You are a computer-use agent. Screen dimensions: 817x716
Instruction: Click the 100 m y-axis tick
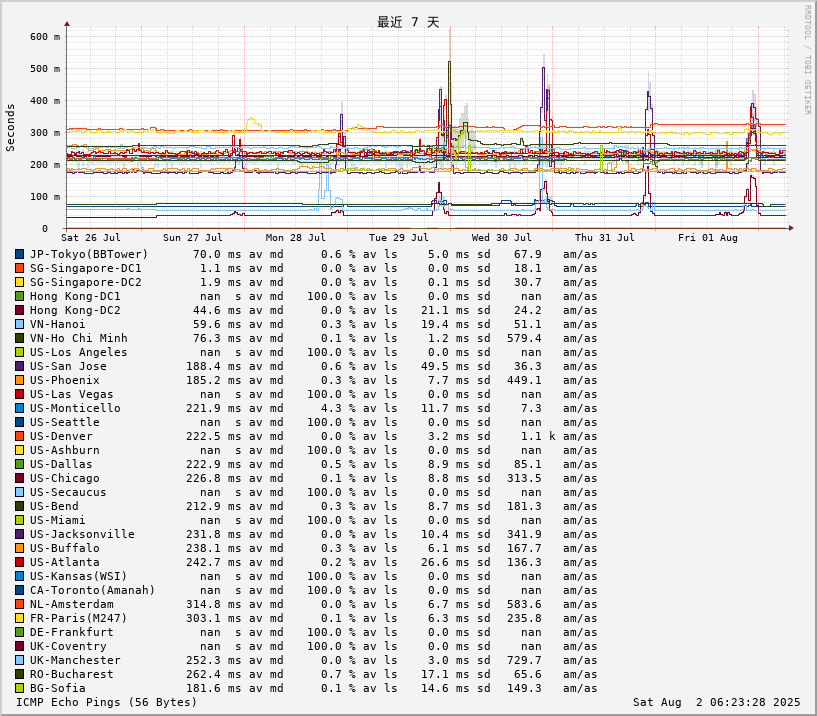[x=45, y=197]
